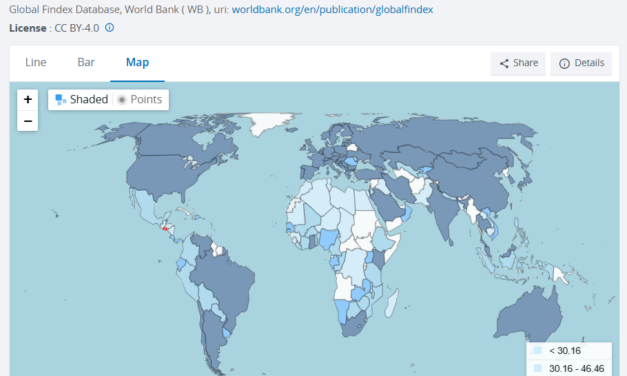The image size is (627, 376).
Task: Click the '< 30.16' legend label
Action: pos(565,351)
